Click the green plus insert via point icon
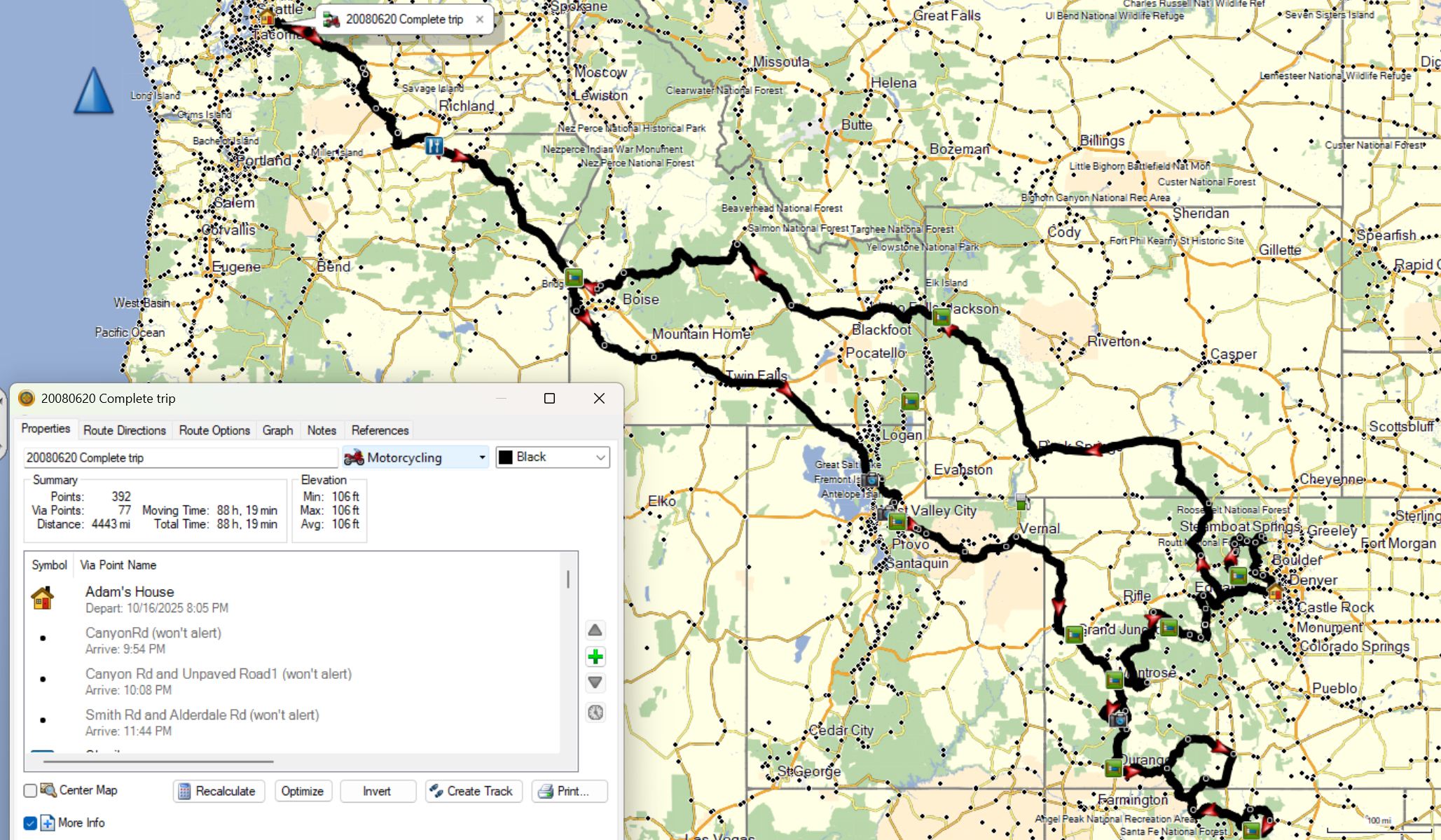This screenshot has height=840, width=1441. [x=595, y=656]
